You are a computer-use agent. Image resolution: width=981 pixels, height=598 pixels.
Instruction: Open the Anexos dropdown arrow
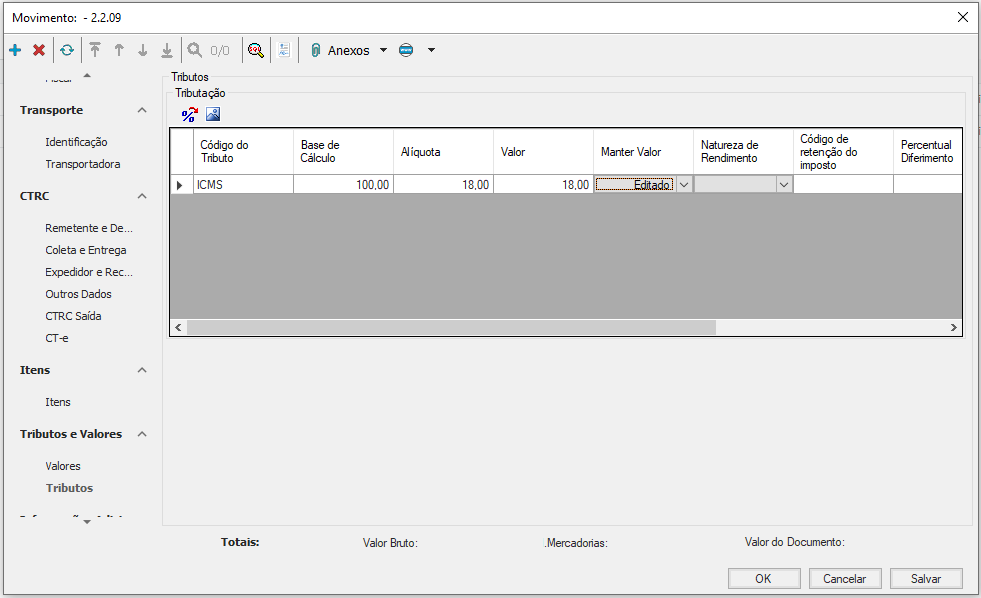tap(384, 50)
